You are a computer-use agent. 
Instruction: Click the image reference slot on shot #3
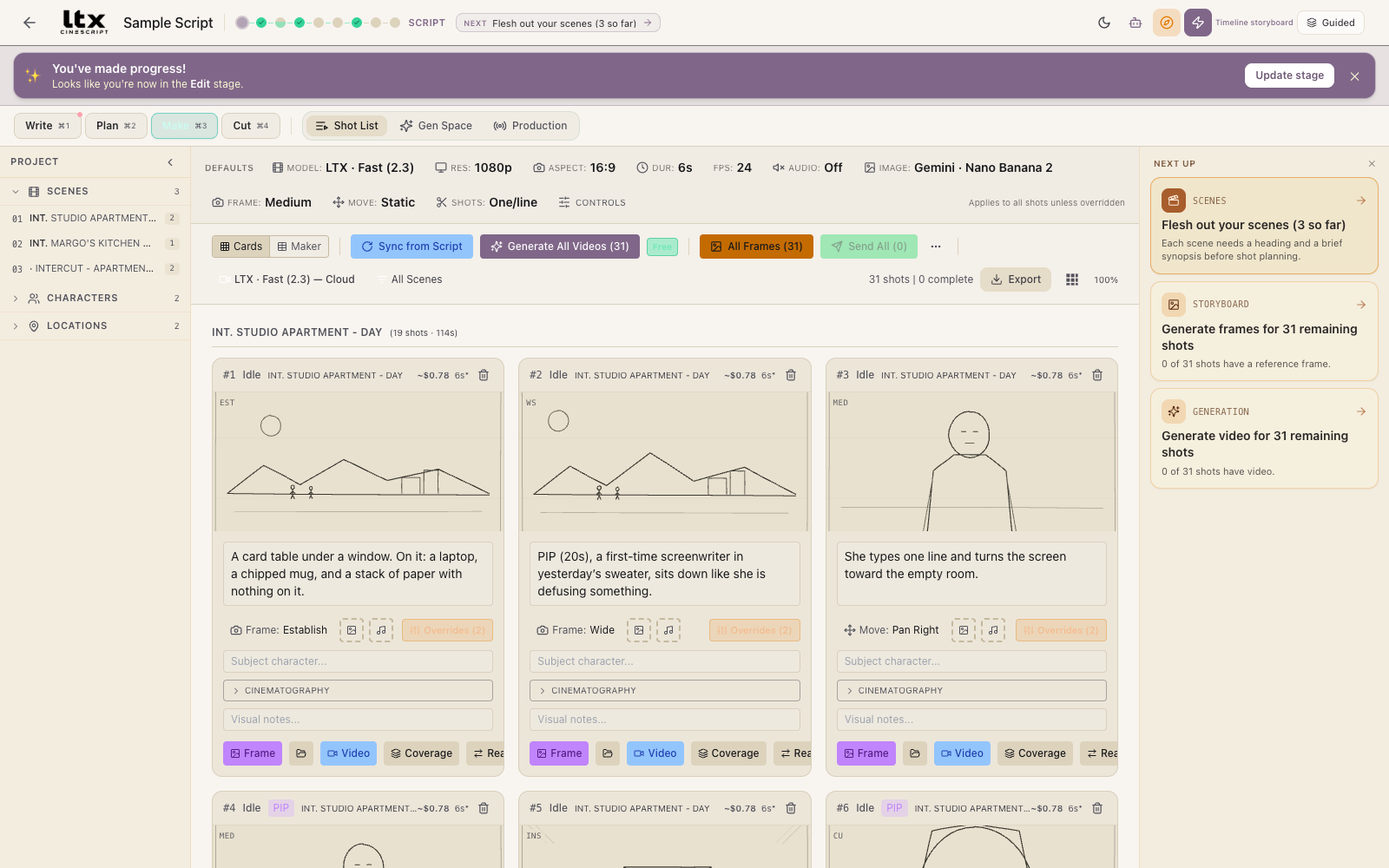(x=964, y=630)
